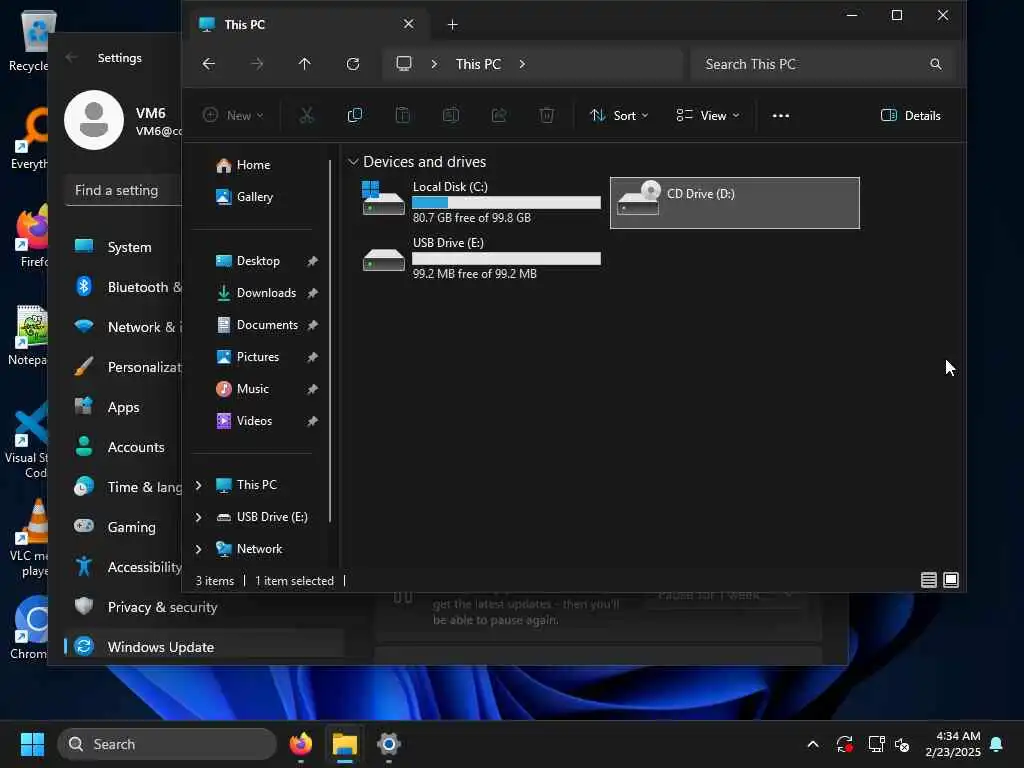The image size is (1024, 768).
Task: Open Firefox from the taskbar
Action: pos(301,744)
